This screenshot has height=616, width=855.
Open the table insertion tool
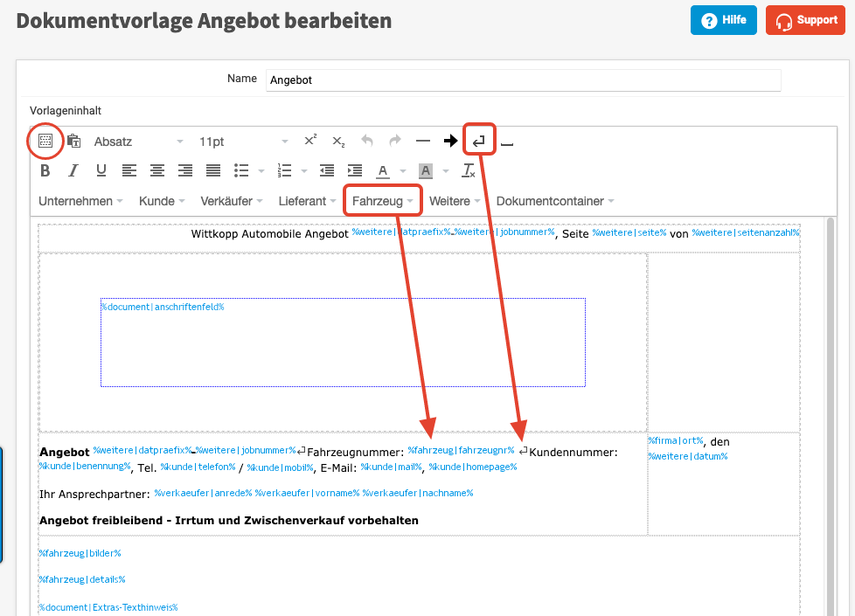[44, 141]
